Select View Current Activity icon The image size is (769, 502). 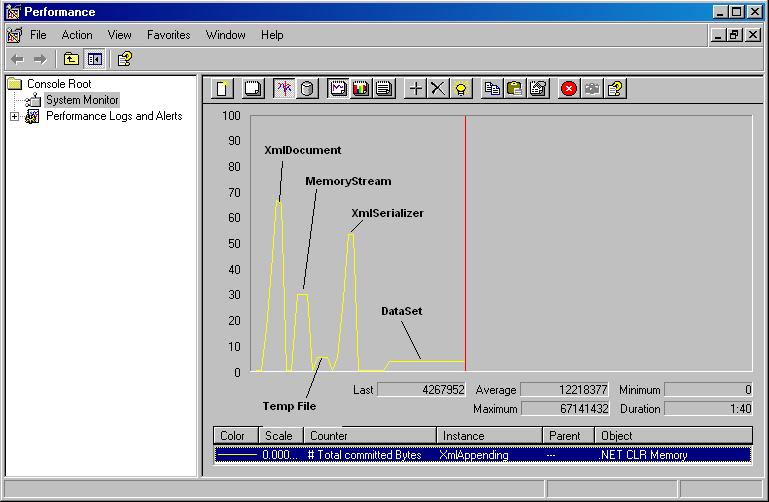point(284,89)
